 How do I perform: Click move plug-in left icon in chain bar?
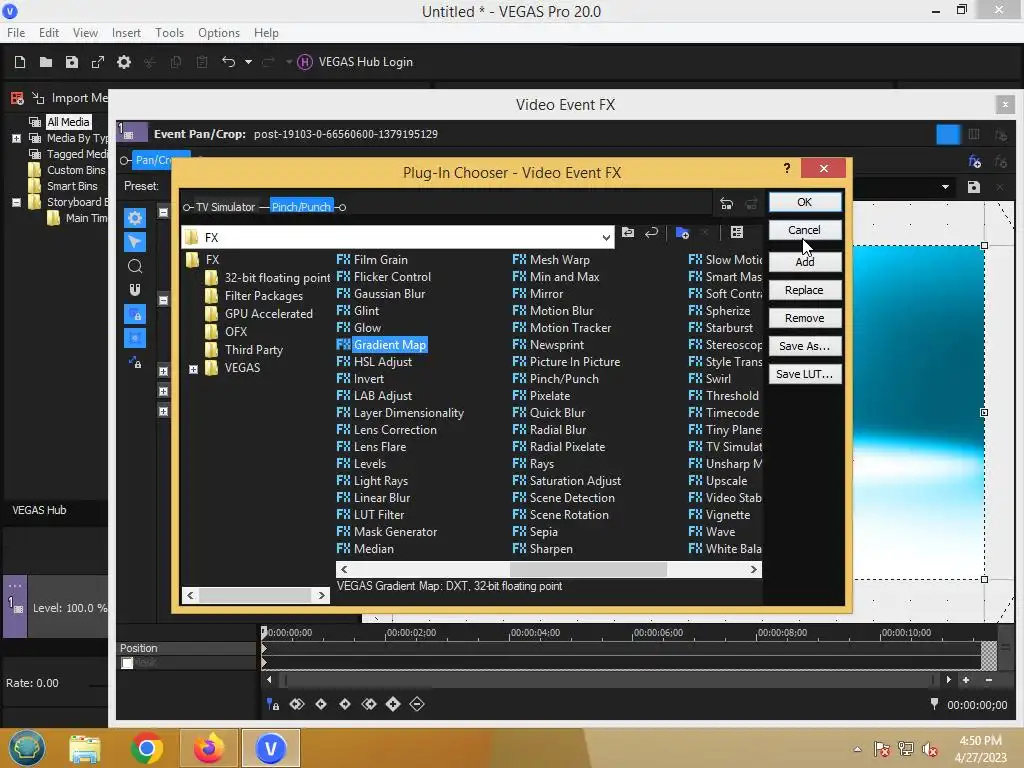point(726,204)
